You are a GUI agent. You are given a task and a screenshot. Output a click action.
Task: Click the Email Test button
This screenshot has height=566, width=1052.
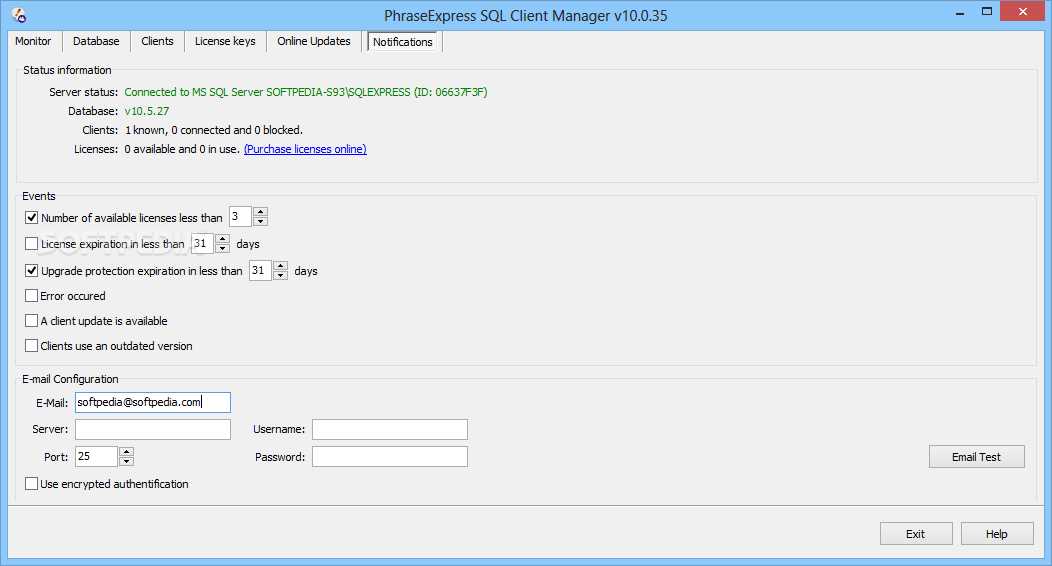pos(977,457)
